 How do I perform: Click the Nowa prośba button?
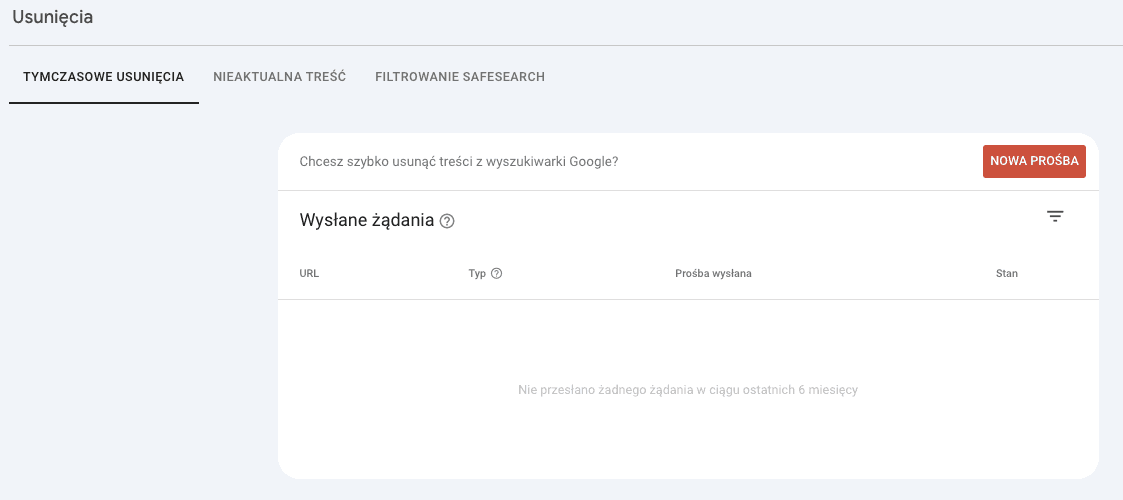point(1034,161)
